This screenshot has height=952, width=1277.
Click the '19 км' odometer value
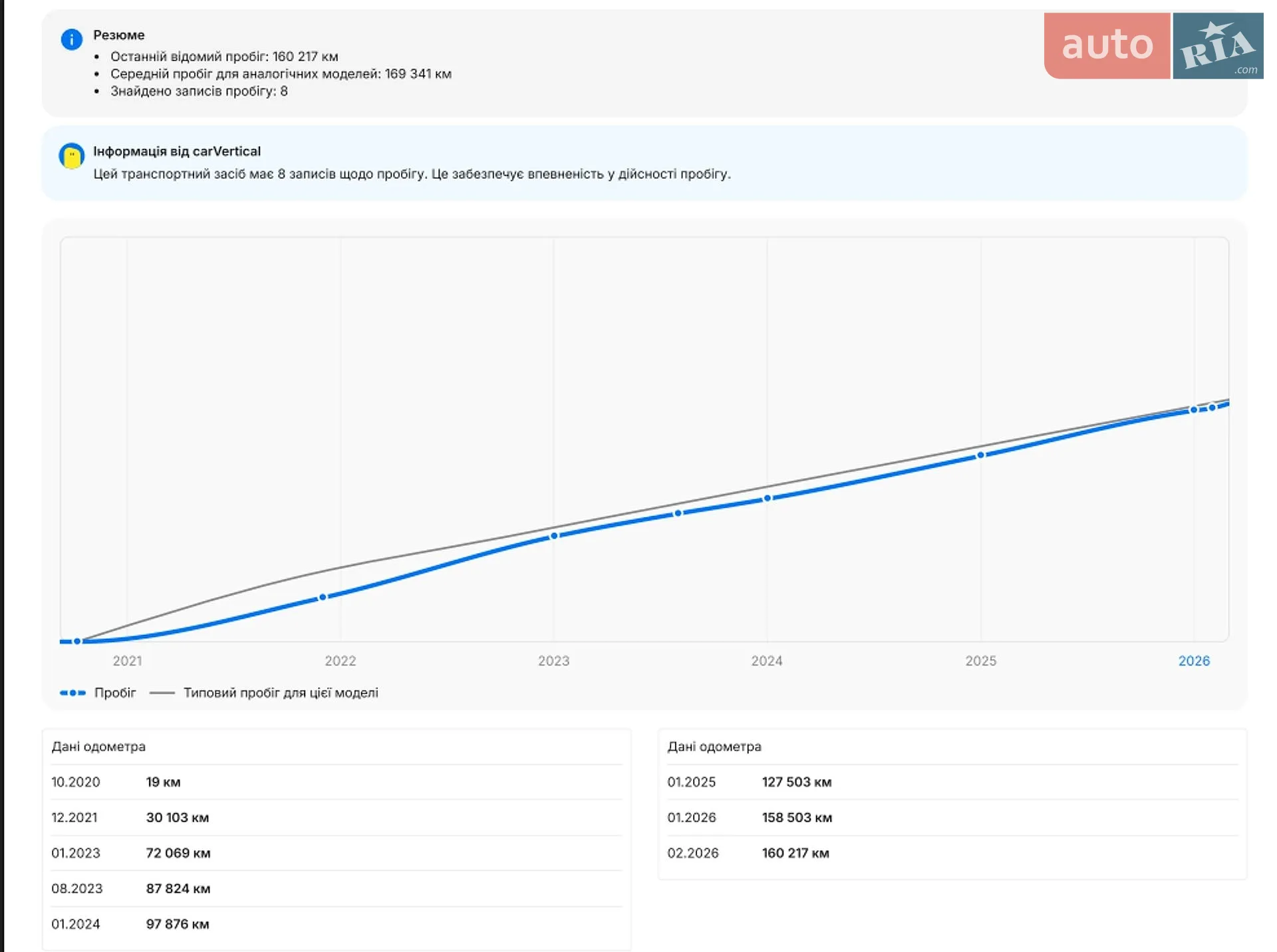(163, 782)
